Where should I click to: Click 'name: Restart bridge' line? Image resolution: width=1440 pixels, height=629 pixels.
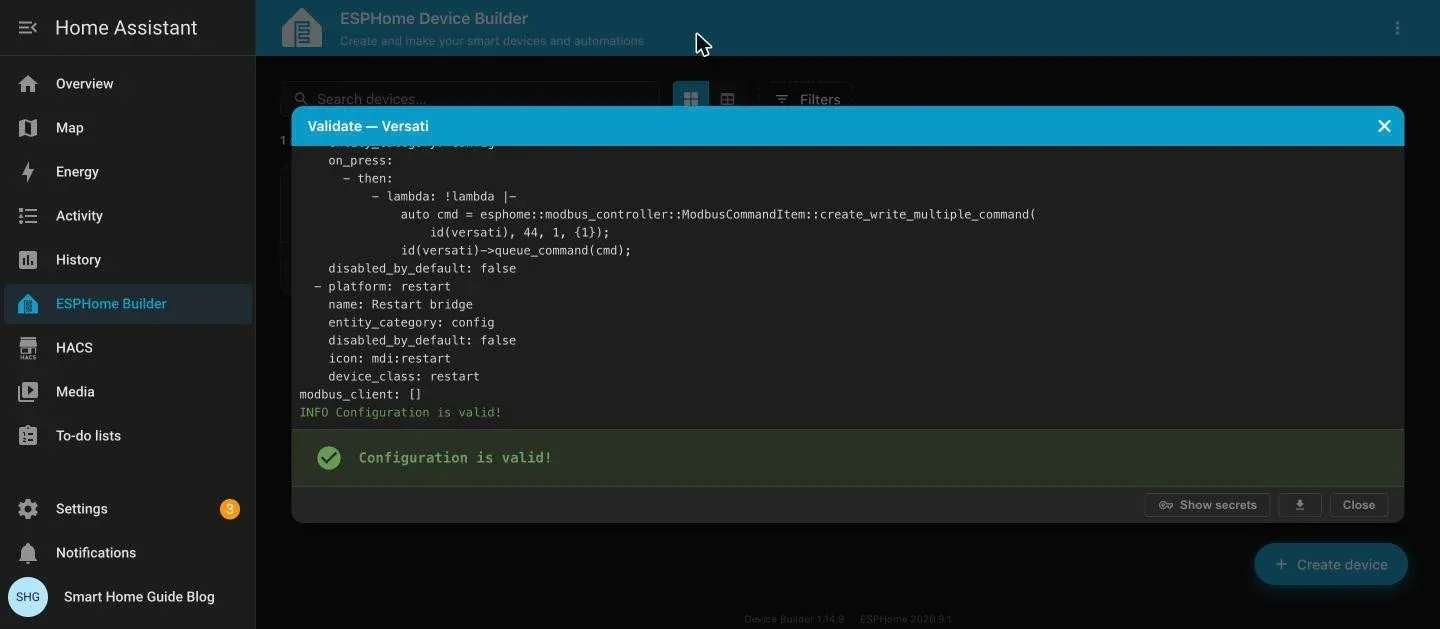click(400, 304)
